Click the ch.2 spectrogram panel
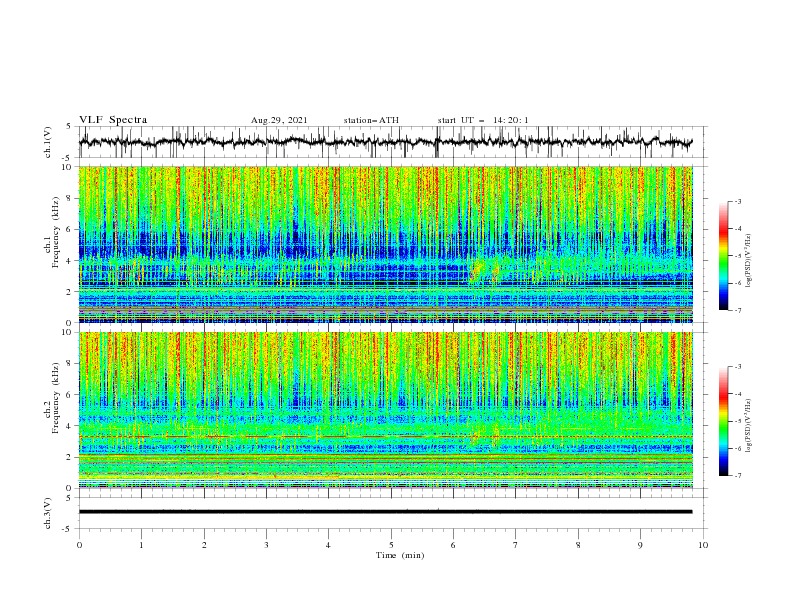Screen dimensions: 792x612 click(386, 410)
